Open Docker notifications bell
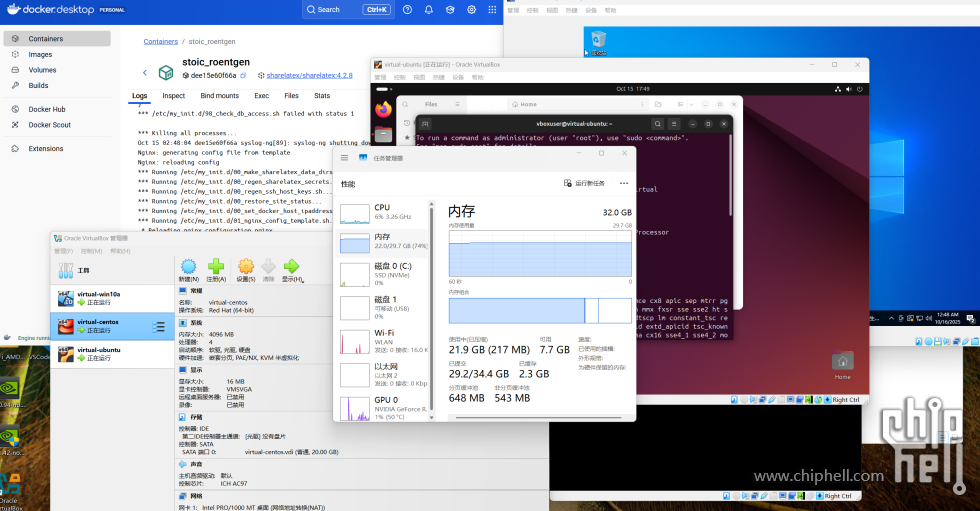This screenshot has height=511, width=980. [x=429, y=9]
